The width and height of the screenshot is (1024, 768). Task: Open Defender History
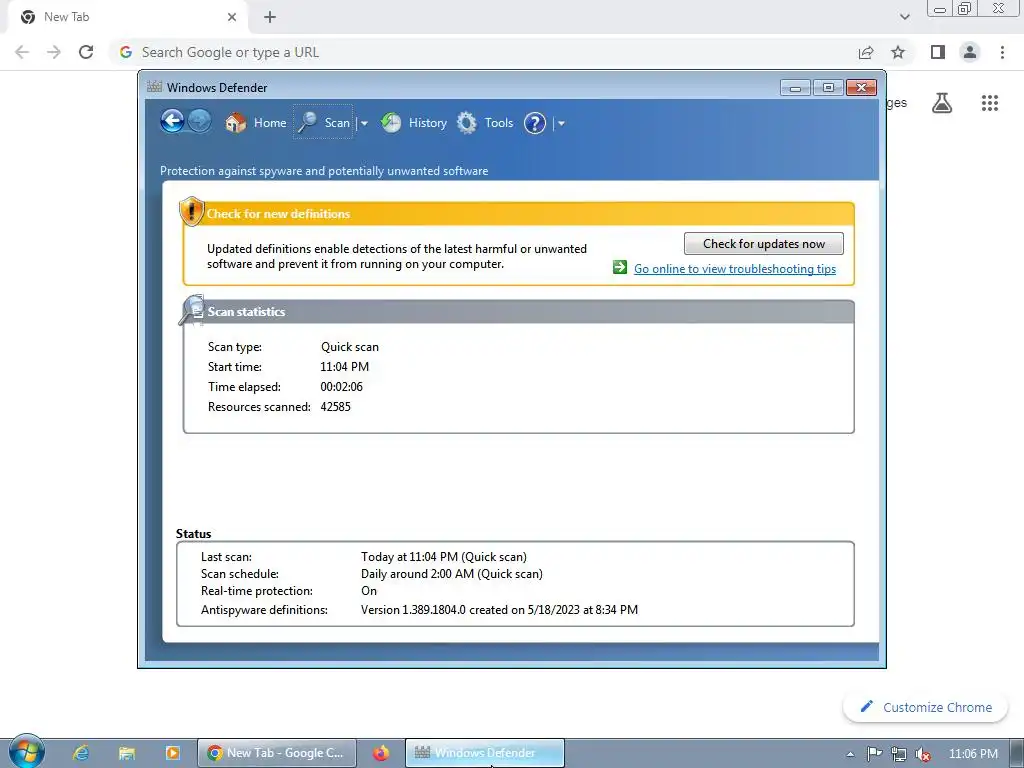tap(414, 122)
